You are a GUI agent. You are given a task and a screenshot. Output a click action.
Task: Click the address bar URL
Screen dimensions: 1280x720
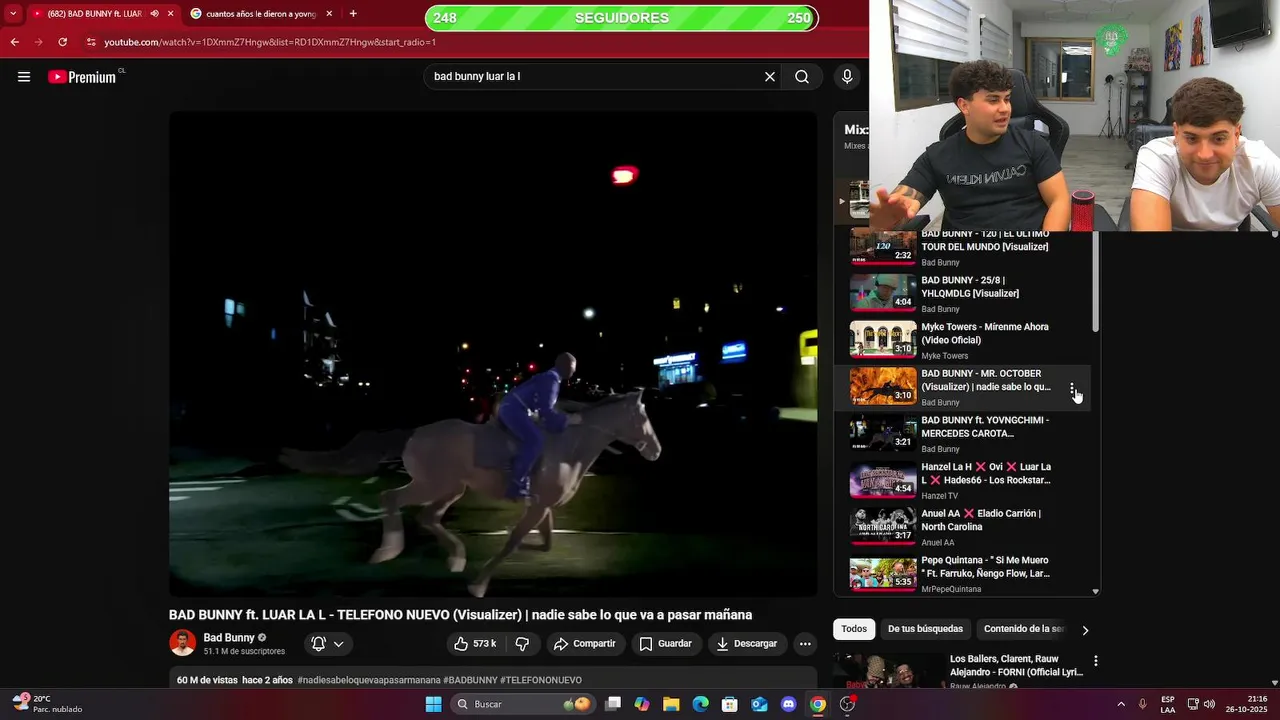(270, 42)
